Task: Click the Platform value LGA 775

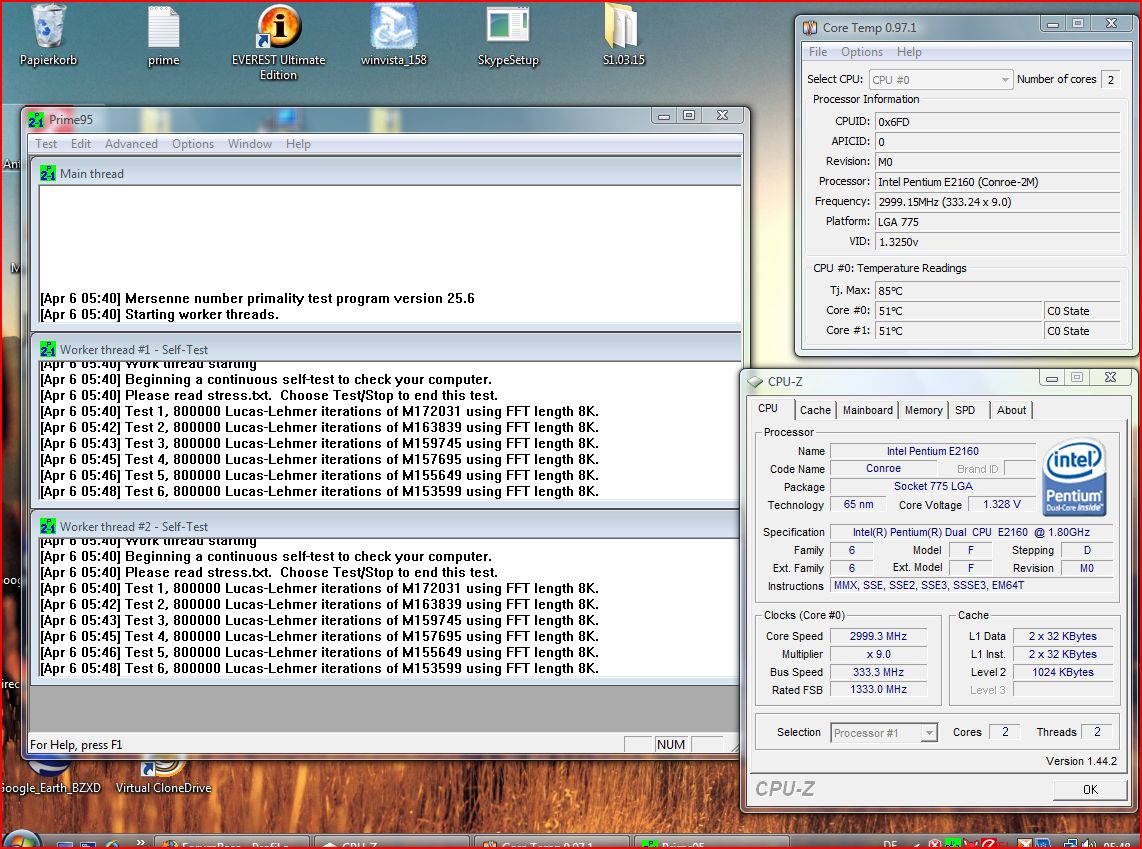Action: 997,222
